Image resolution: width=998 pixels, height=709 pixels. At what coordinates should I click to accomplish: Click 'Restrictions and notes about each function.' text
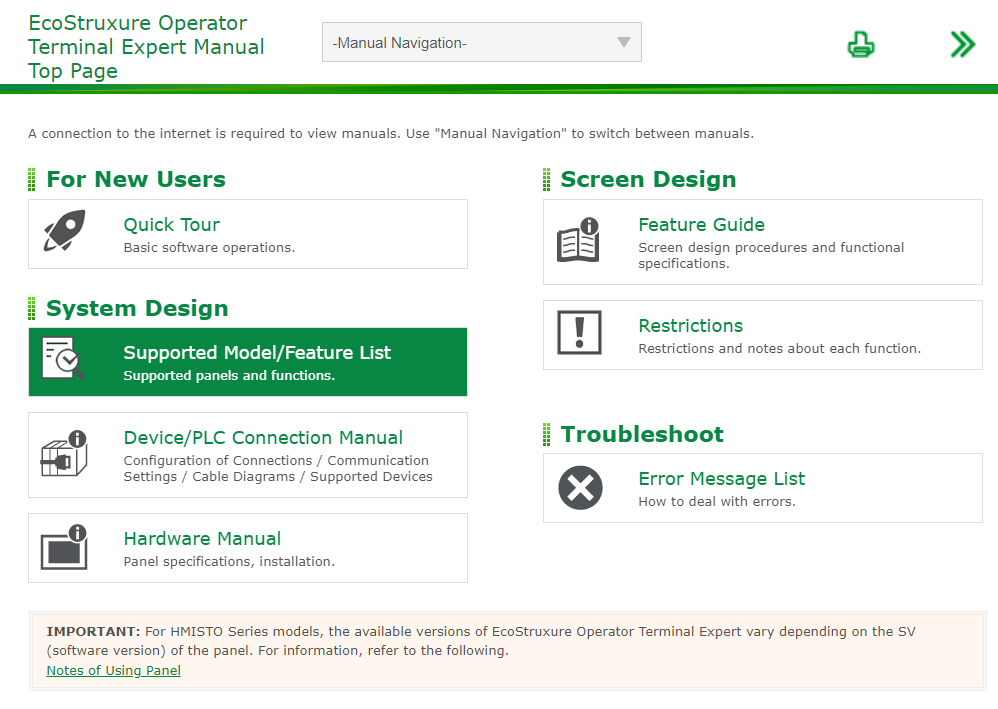click(780, 349)
